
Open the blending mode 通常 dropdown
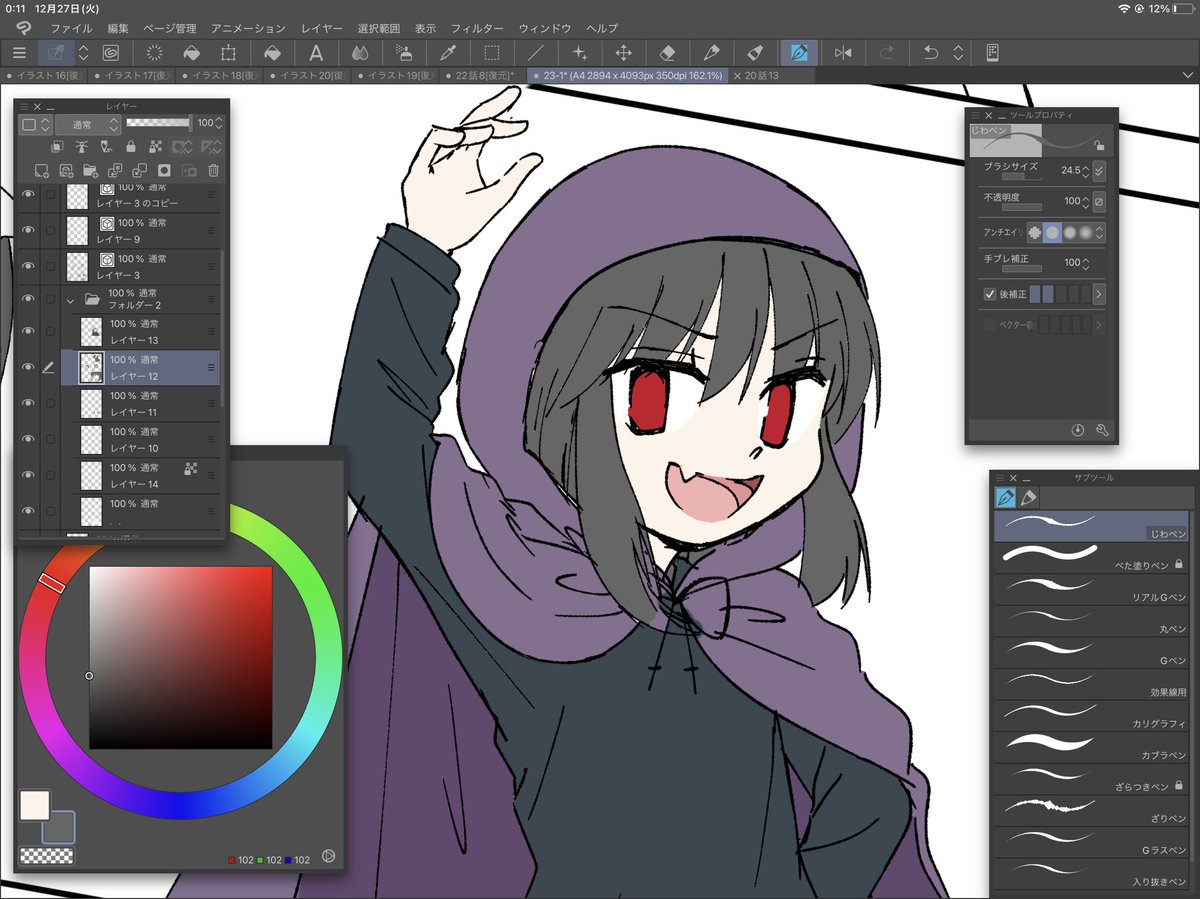88,124
